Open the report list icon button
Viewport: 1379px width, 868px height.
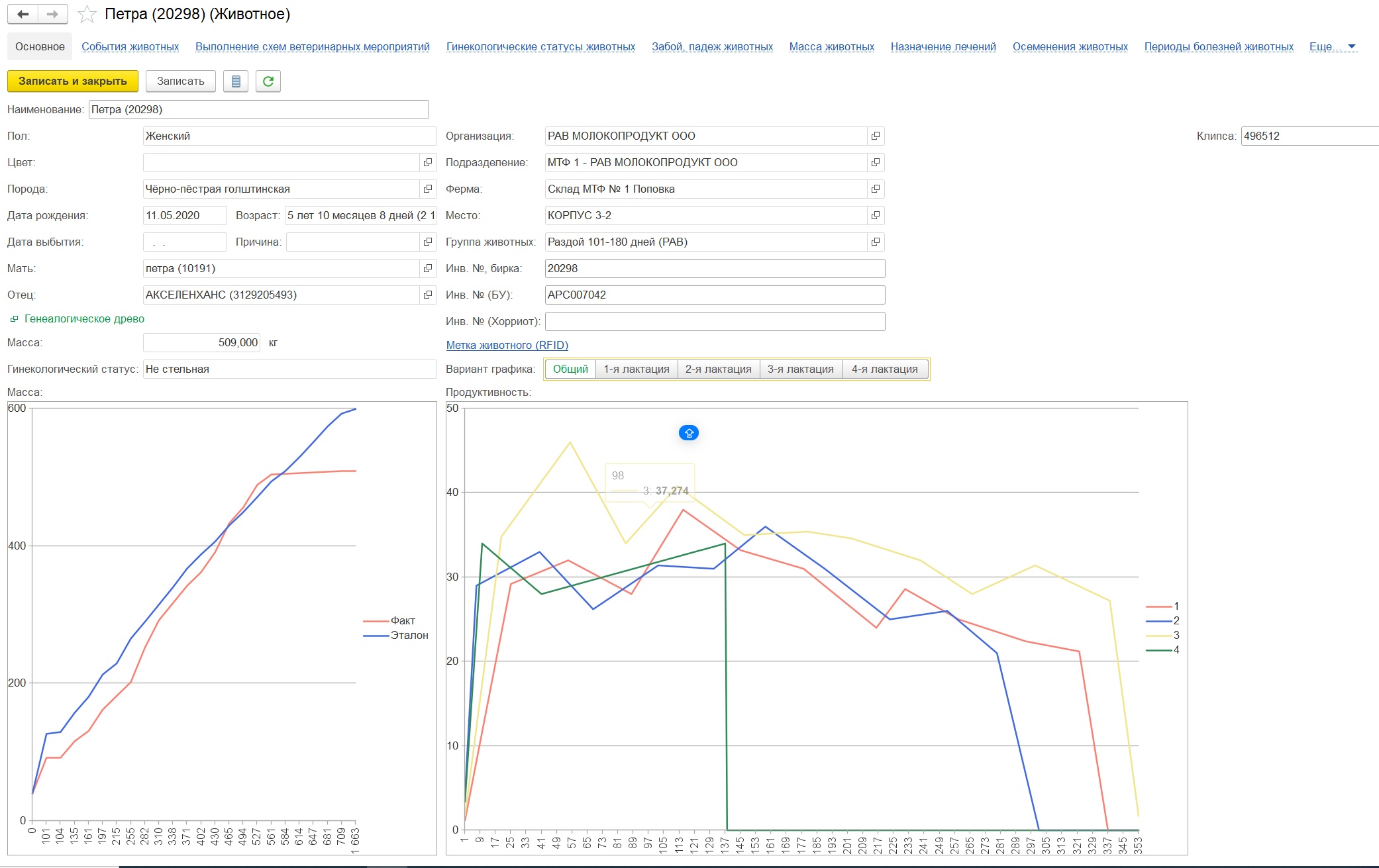[x=236, y=81]
